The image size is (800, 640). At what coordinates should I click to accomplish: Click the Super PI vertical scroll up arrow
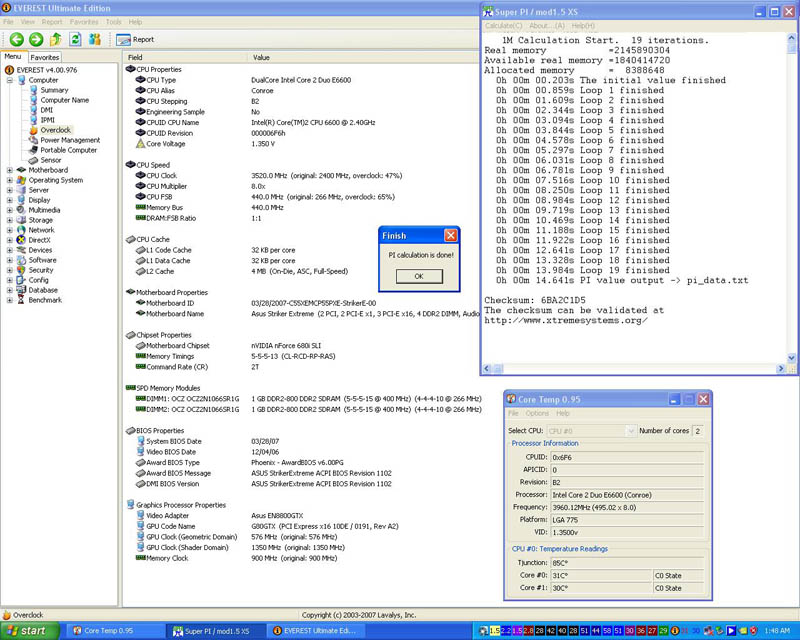click(791, 38)
